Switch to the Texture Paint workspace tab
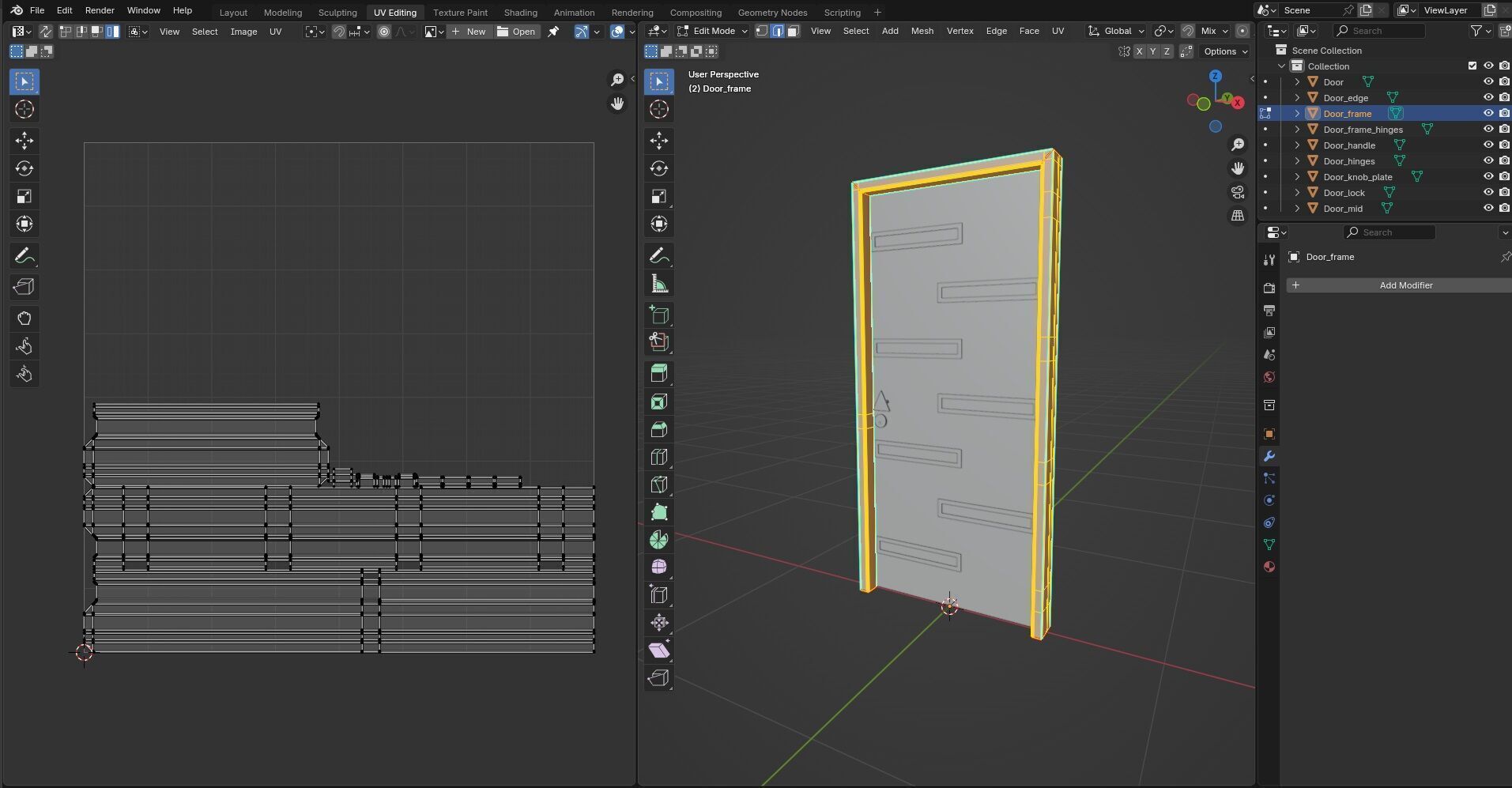Image resolution: width=1512 pixels, height=788 pixels. tap(460, 12)
